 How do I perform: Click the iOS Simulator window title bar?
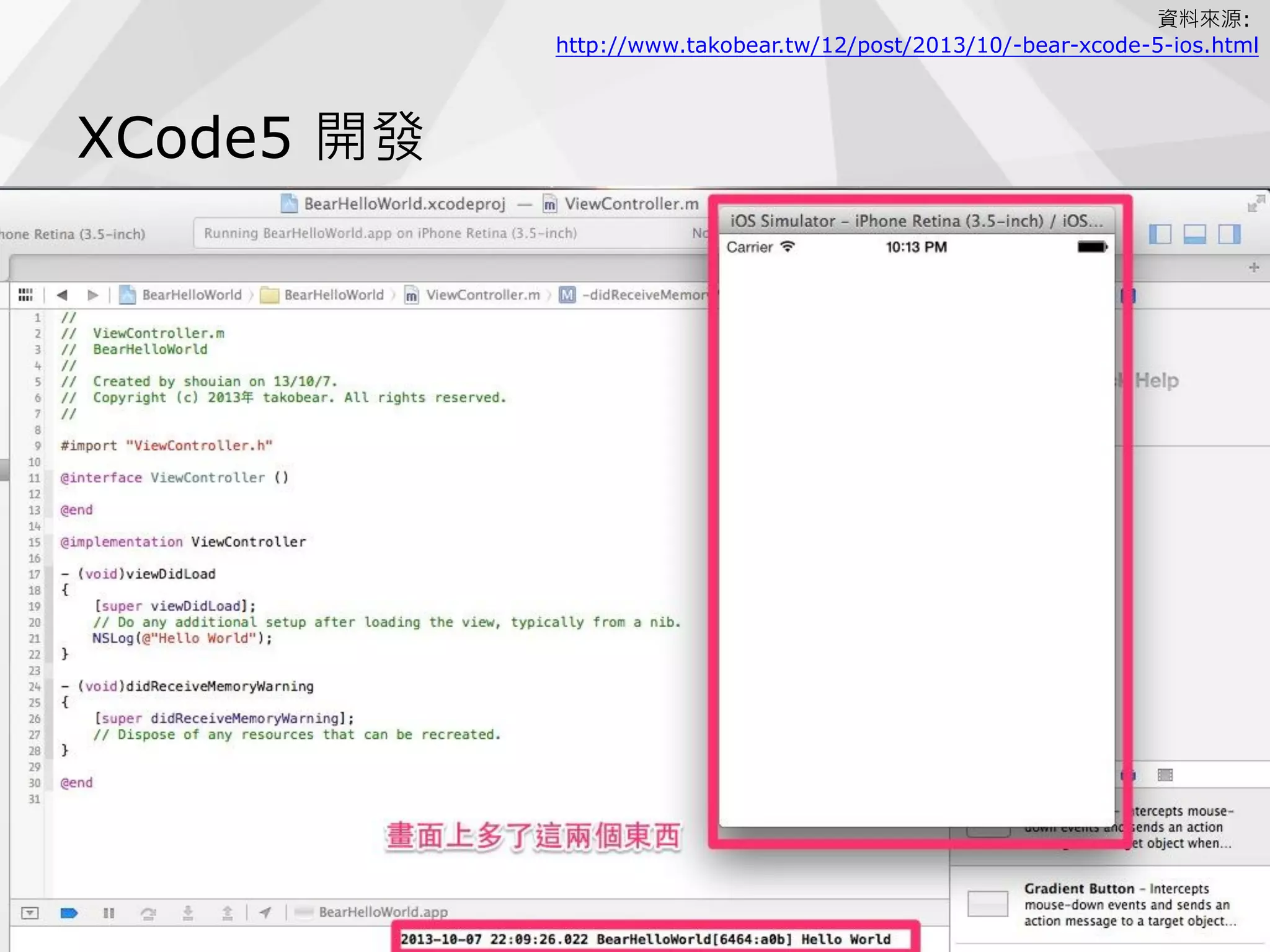click(917, 221)
